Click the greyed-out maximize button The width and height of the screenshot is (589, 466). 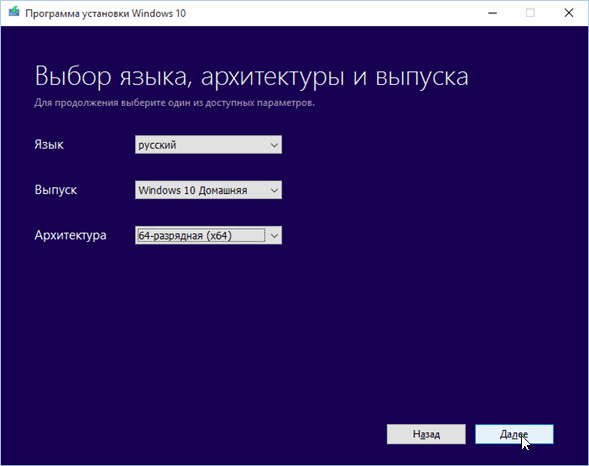530,13
